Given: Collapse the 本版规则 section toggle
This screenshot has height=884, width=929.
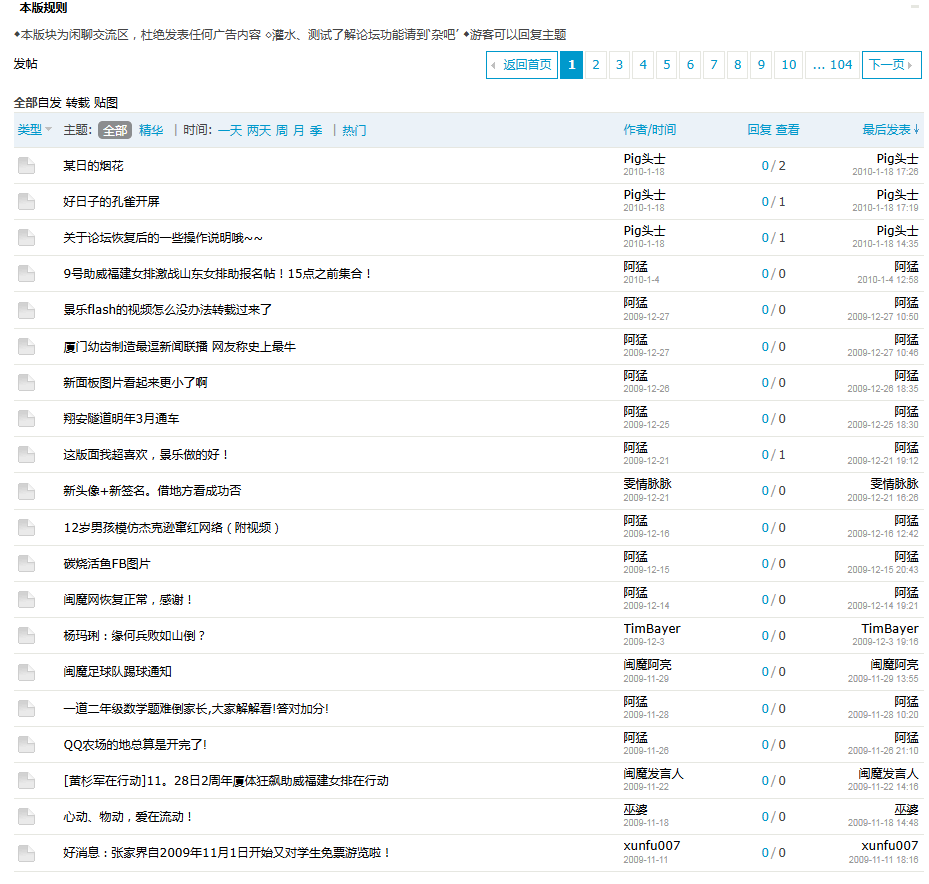Looking at the screenshot, I should coord(915,7).
